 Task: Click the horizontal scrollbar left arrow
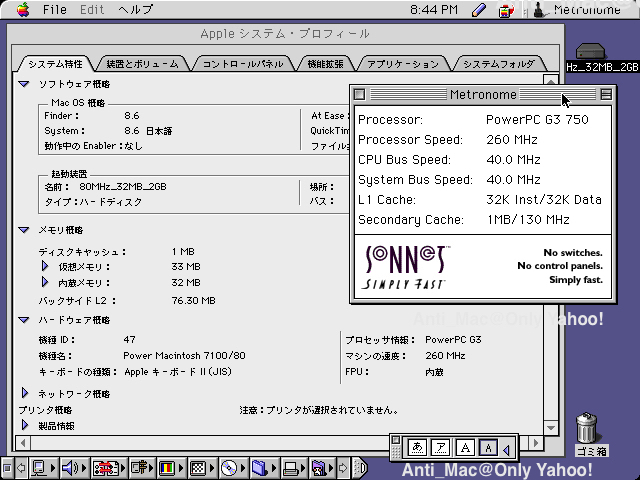(23, 443)
